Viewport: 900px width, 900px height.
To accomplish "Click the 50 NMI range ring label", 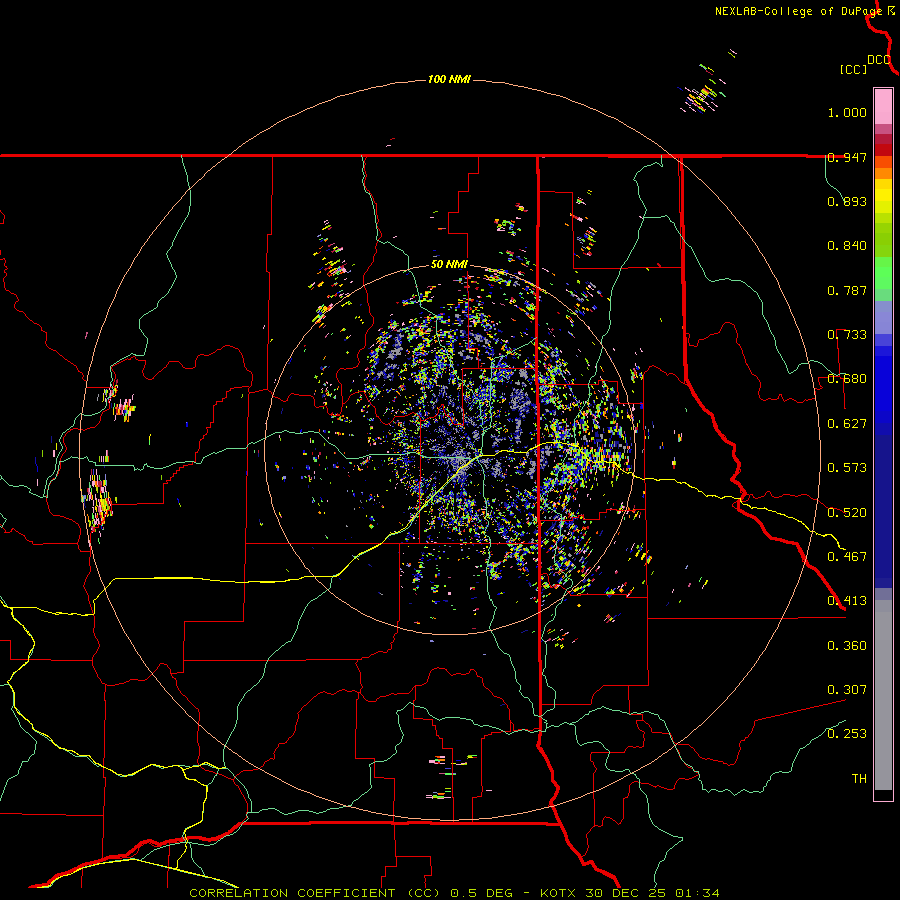I will tap(449, 265).
